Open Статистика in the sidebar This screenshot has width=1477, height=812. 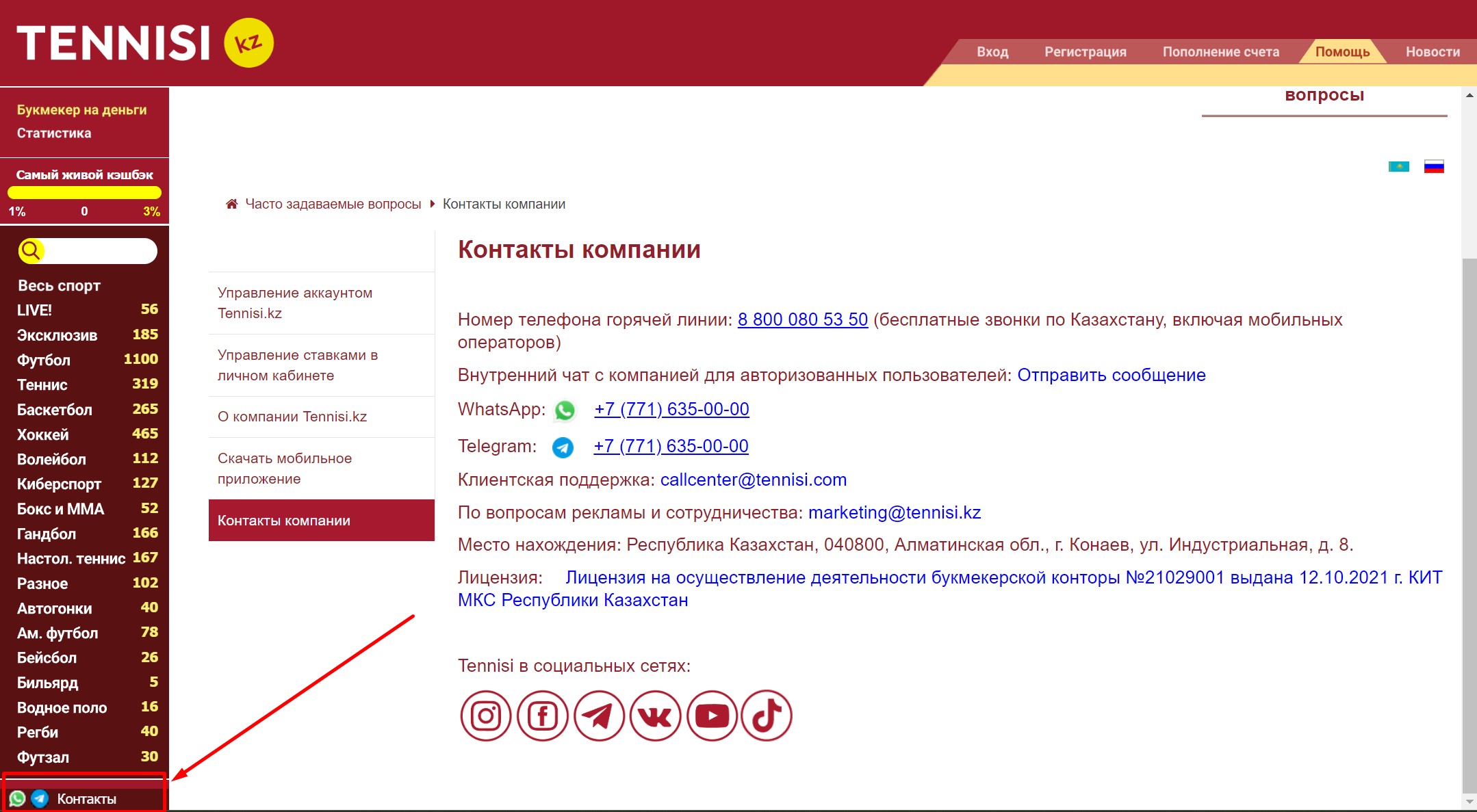(x=54, y=133)
